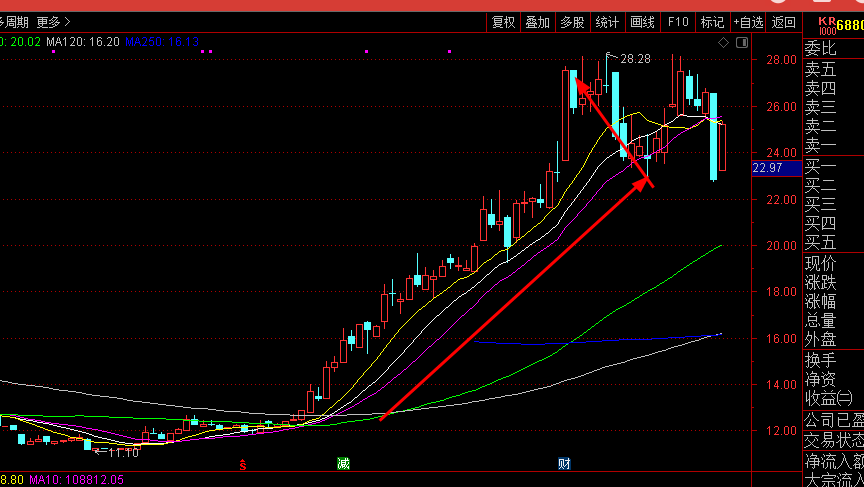Open the 更多 periods expander
Viewport: 864px width, 487px height.
tap(53, 22)
